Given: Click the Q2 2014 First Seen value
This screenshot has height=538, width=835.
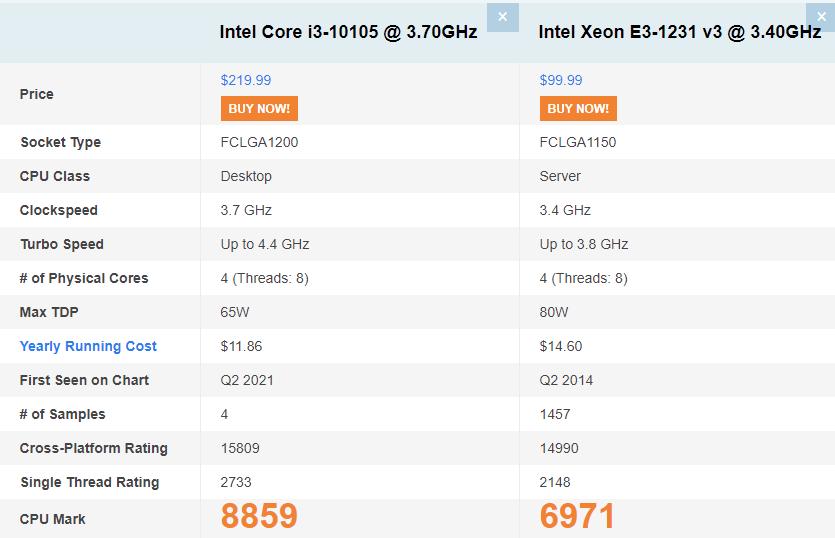Looking at the screenshot, I should pos(567,380).
